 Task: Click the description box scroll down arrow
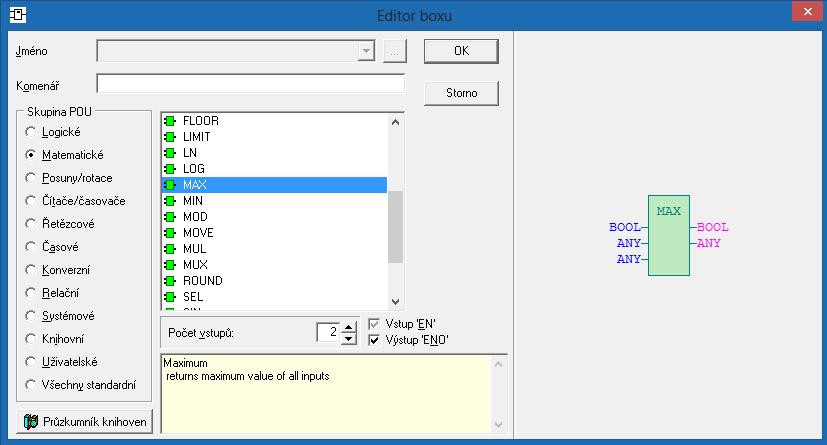click(498, 424)
